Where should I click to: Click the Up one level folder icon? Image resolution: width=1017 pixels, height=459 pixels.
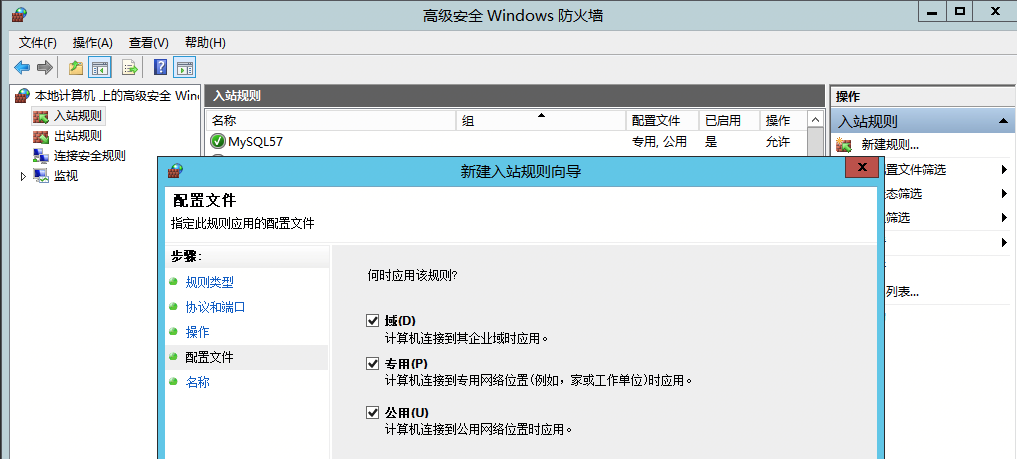point(77,67)
